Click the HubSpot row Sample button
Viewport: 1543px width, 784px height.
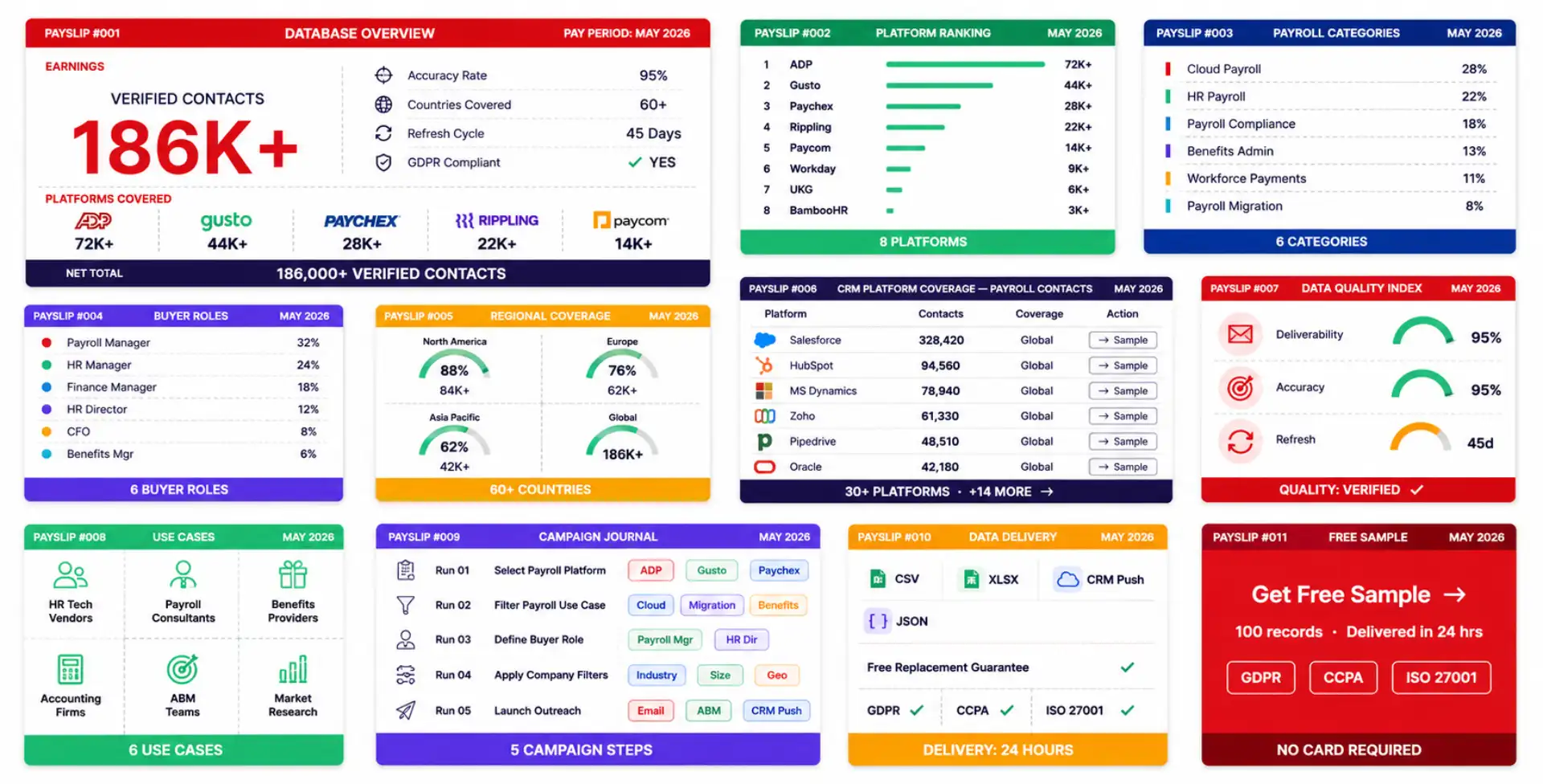point(1123,365)
